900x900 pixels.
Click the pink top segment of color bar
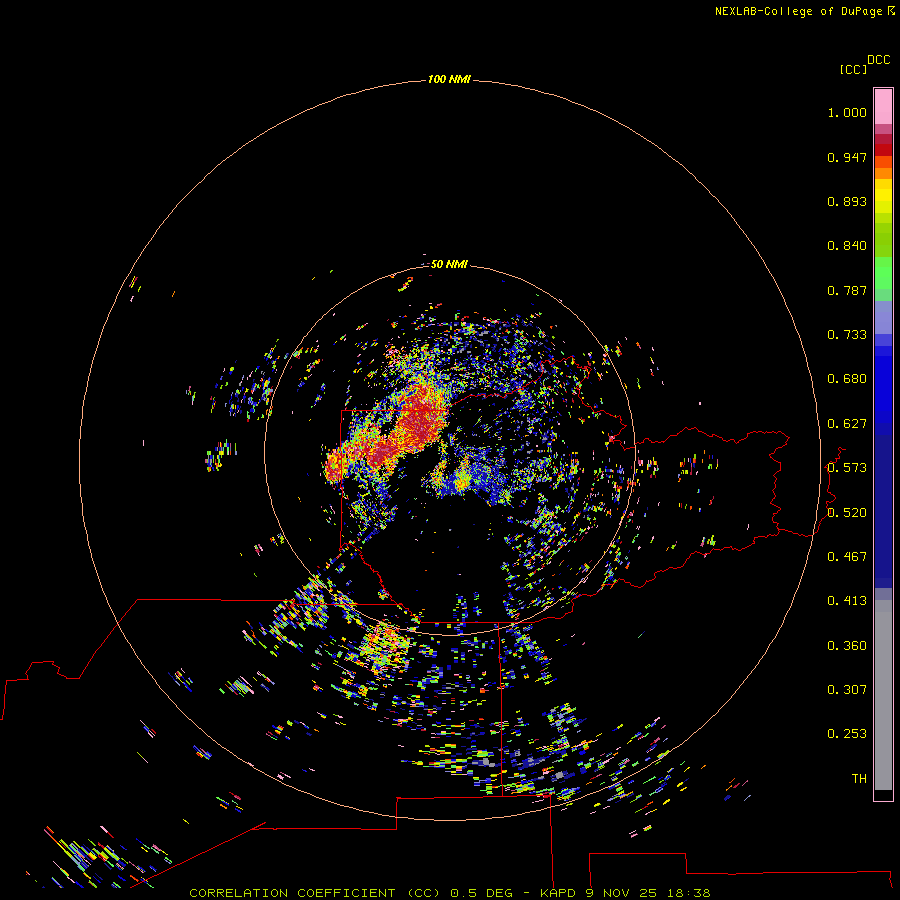click(x=883, y=106)
